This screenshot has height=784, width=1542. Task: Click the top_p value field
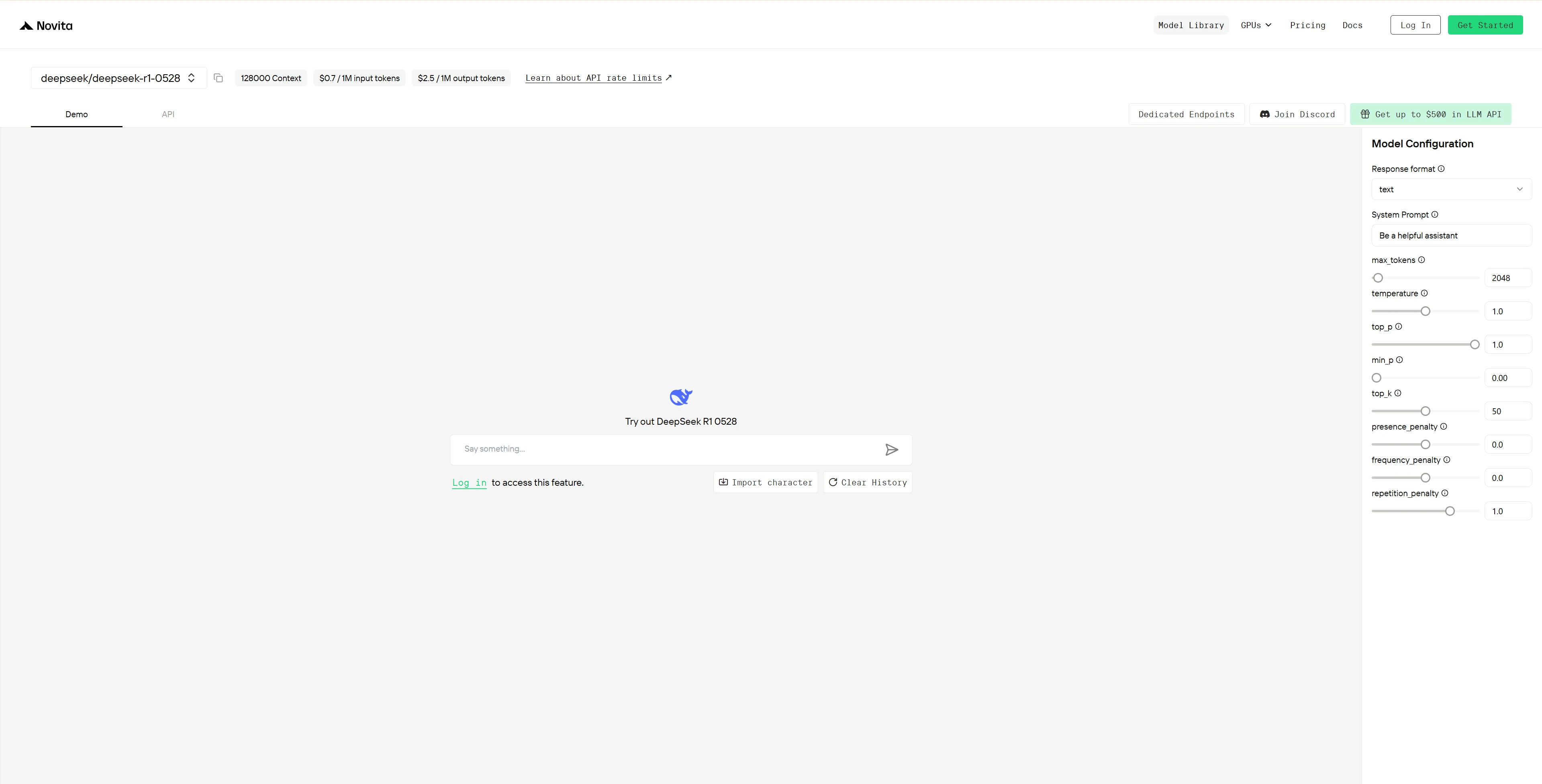pos(1508,345)
